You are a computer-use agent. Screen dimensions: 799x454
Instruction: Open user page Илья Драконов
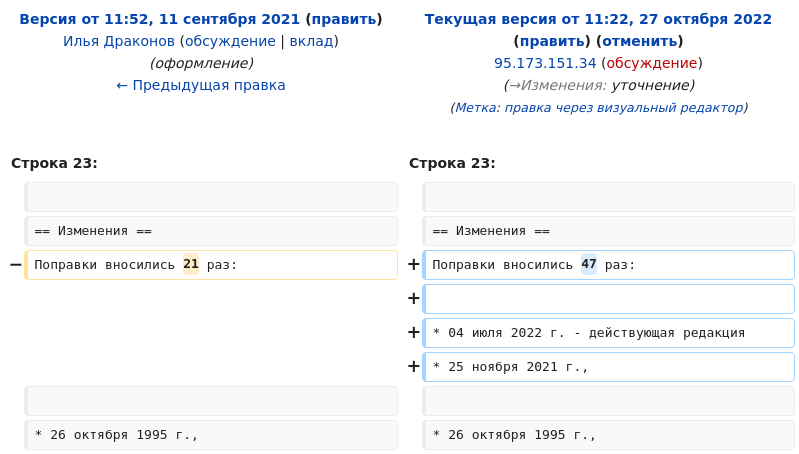(119, 41)
